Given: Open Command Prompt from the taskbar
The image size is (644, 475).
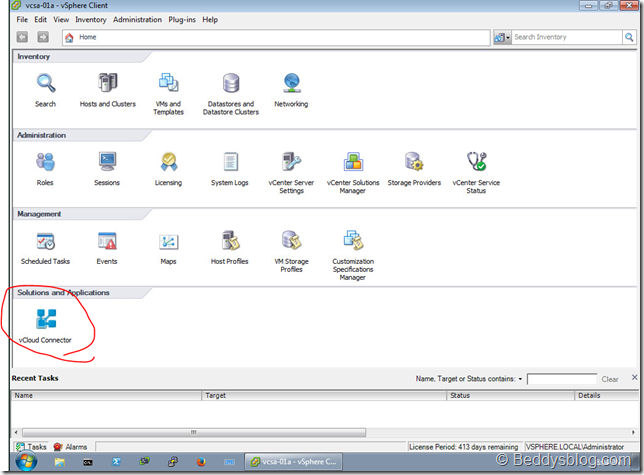Looking at the screenshot, I should 88,462.
